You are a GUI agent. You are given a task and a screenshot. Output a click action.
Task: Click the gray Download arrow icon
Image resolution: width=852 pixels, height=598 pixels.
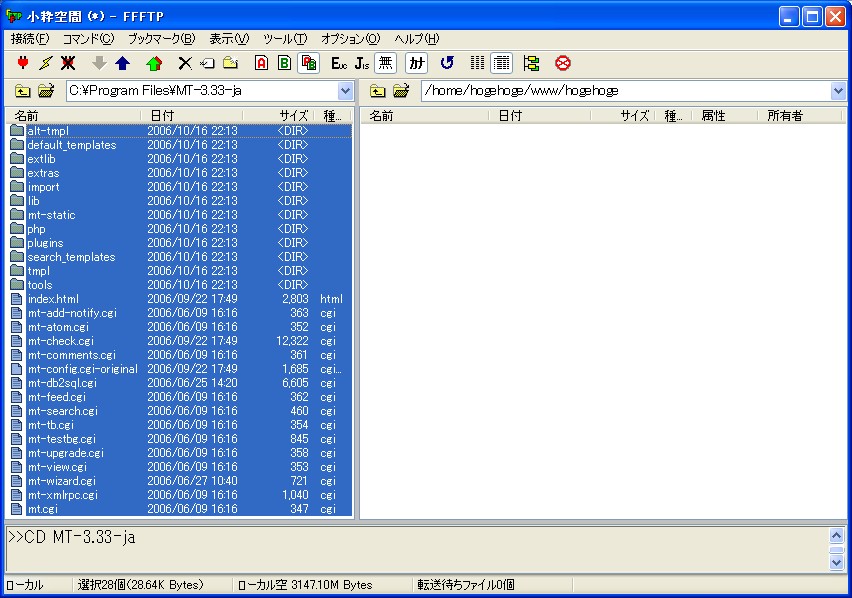tap(99, 63)
